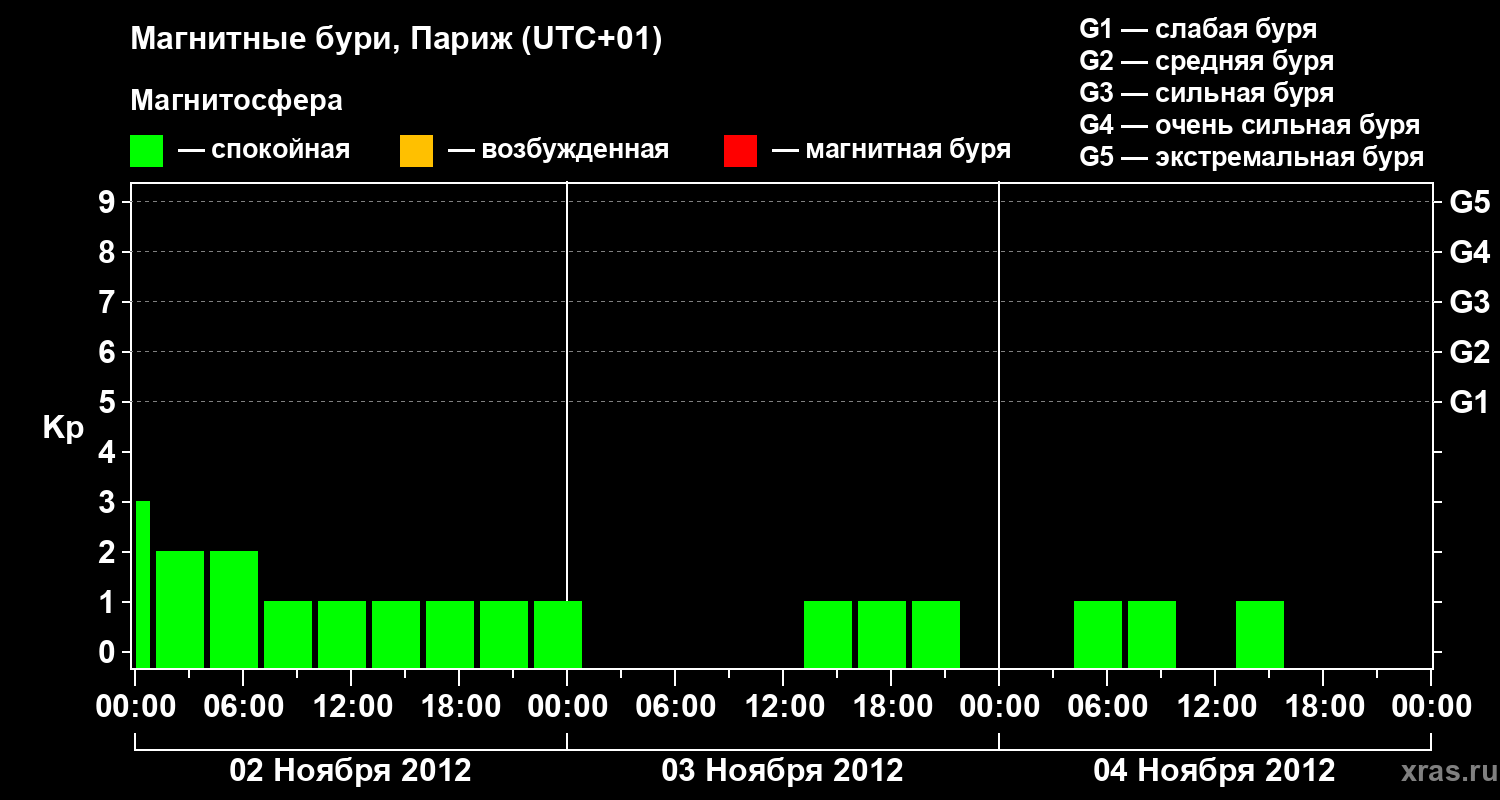Click the 'G2 — средняя буря' description

click(x=1206, y=61)
